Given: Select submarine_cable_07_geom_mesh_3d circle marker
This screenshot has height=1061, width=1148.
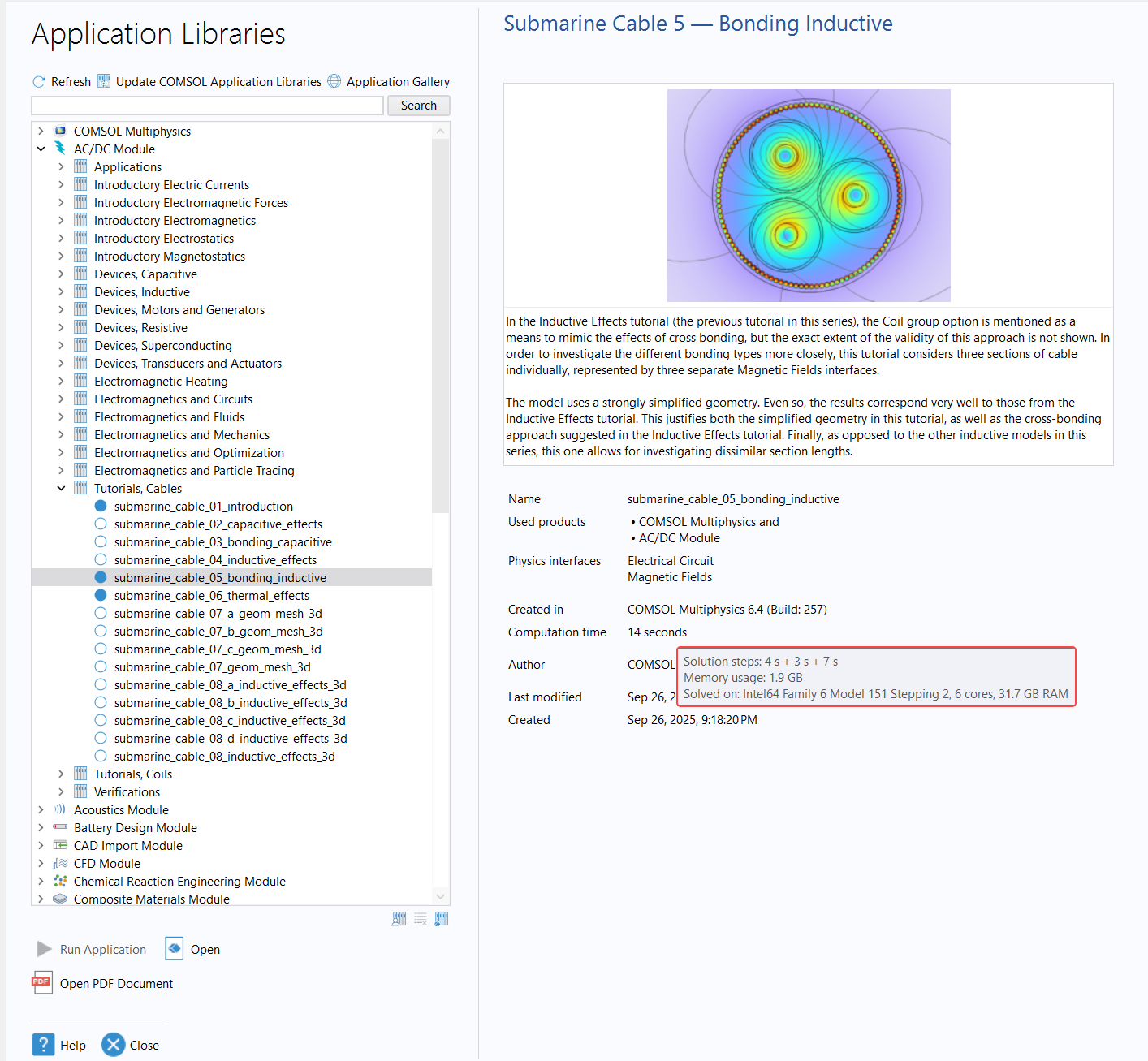Looking at the screenshot, I should click(101, 666).
